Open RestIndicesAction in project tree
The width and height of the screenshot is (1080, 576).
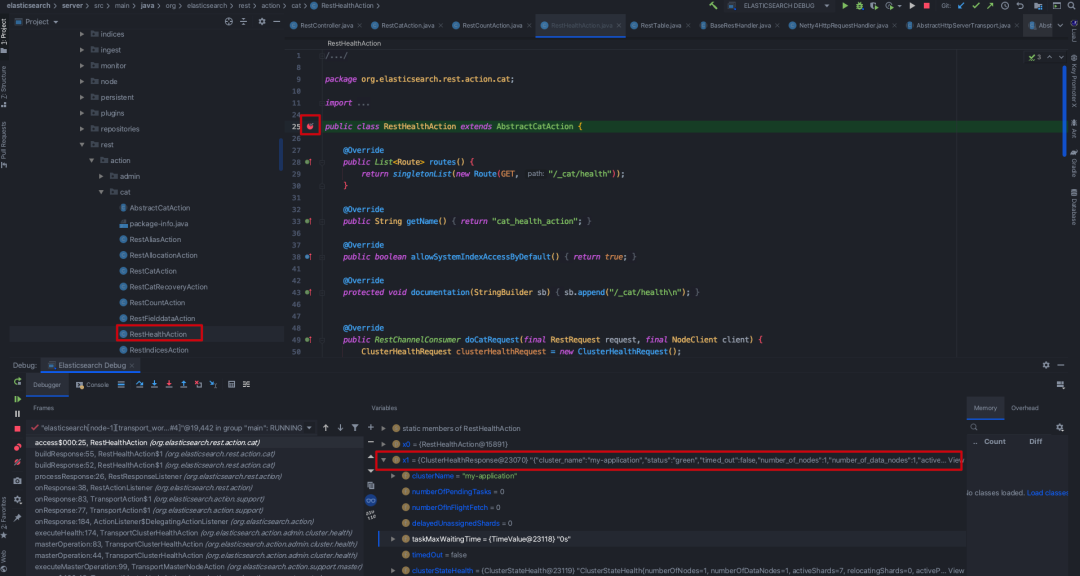click(158, 350)
